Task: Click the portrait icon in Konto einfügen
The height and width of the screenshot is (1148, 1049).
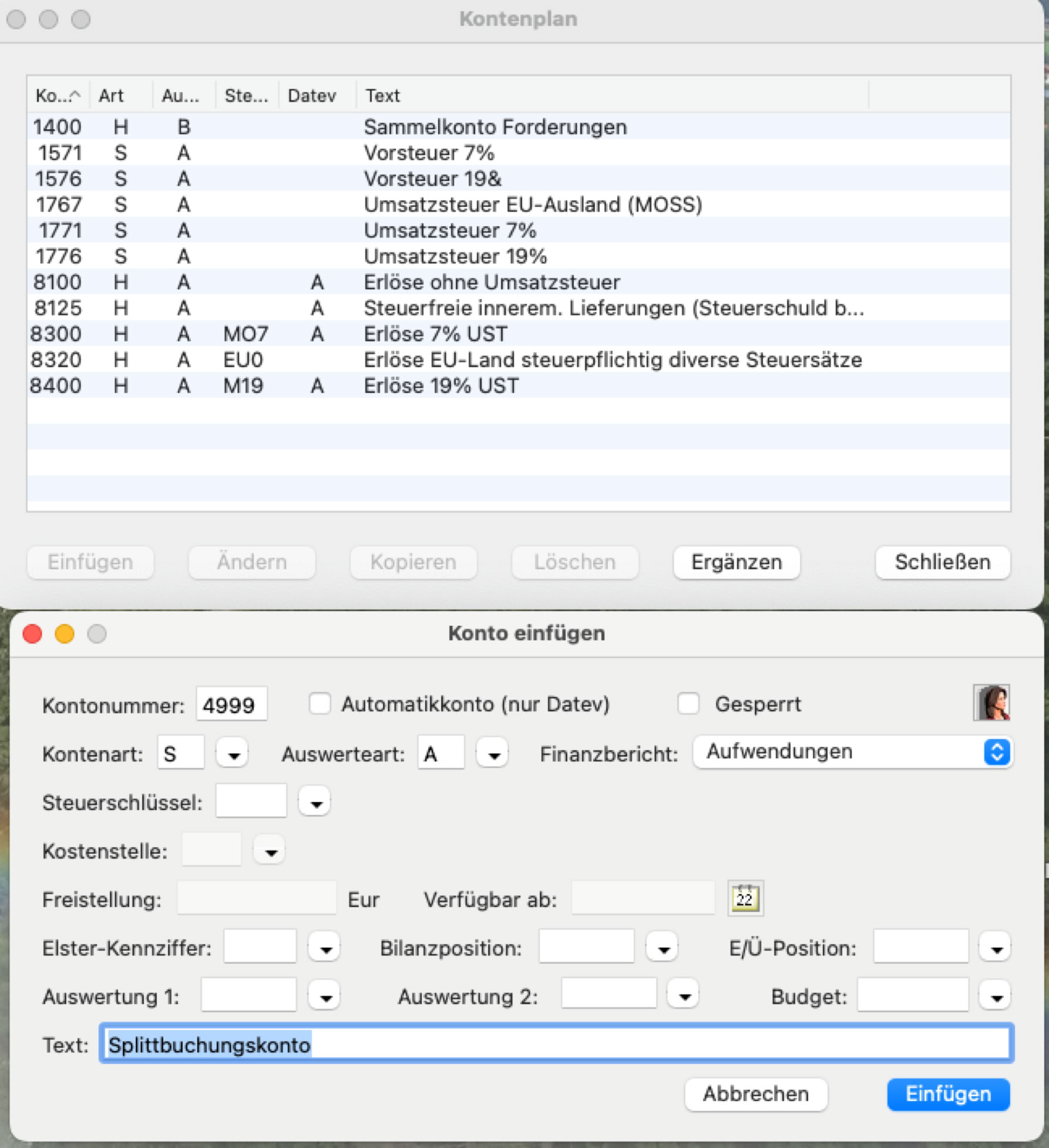Action: 991,702
